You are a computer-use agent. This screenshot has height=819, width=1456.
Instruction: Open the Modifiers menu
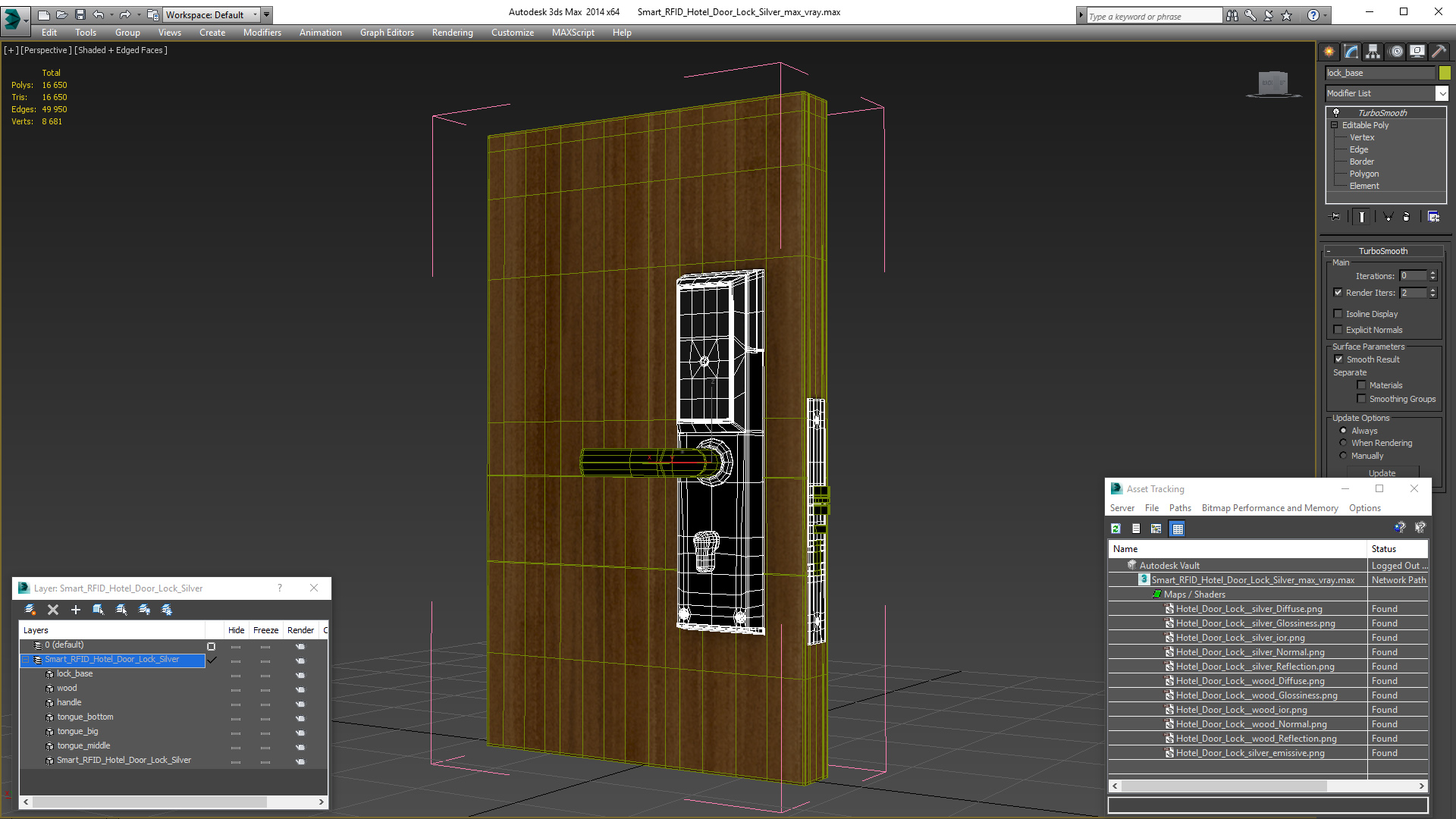tap(262, 33)
